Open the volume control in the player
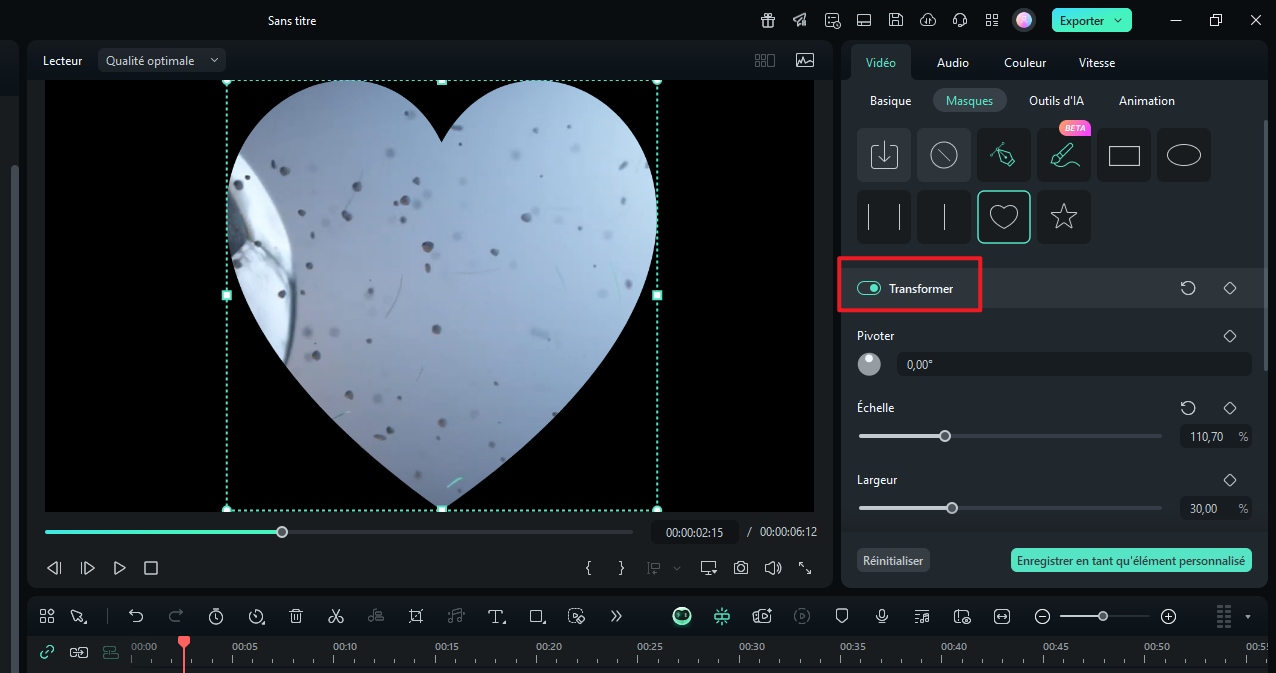Image resolution: width=1276 pixels, height=673 pixels. (772, 568)
